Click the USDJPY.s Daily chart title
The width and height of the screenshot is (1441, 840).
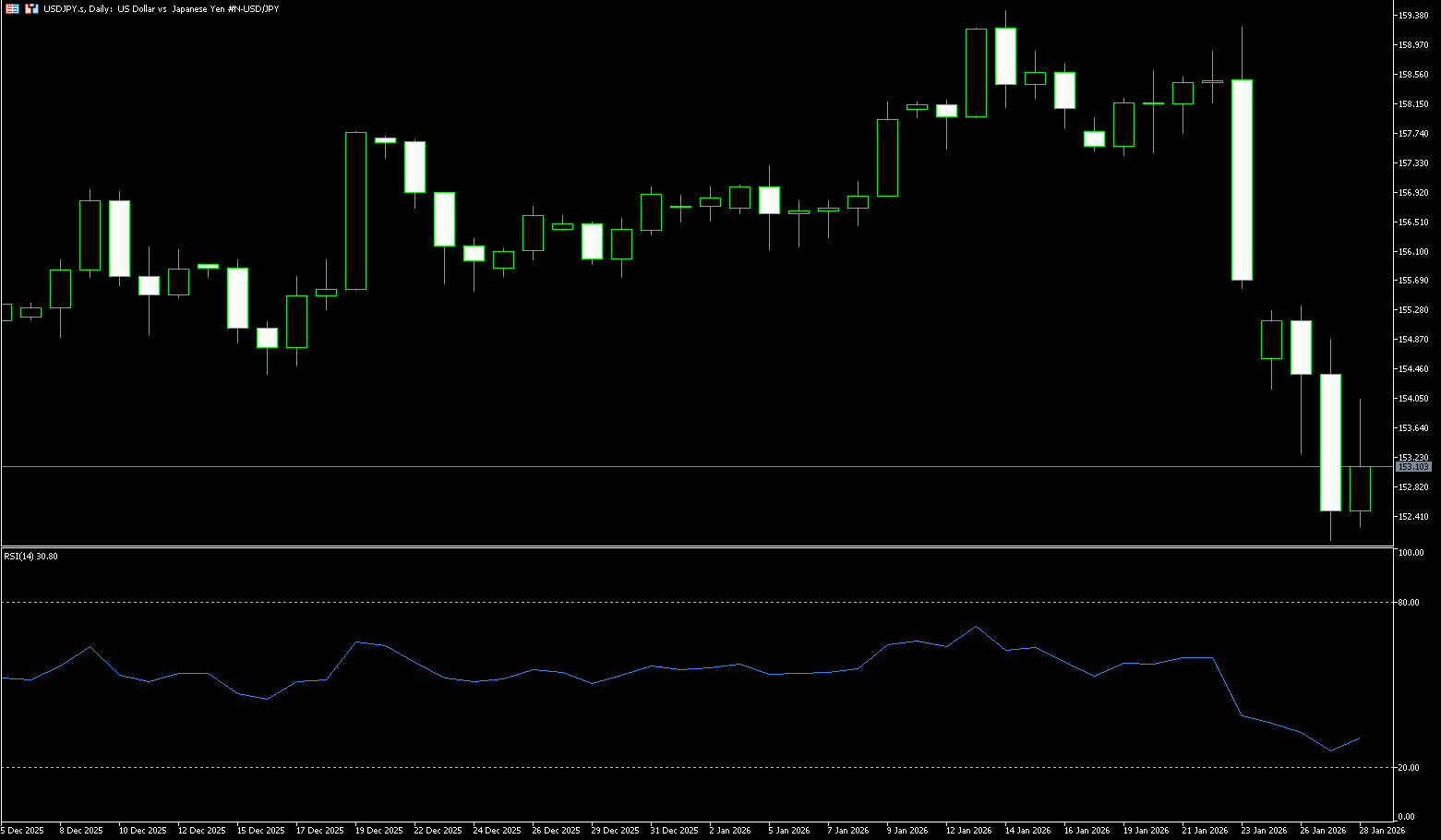coord(161,8)
